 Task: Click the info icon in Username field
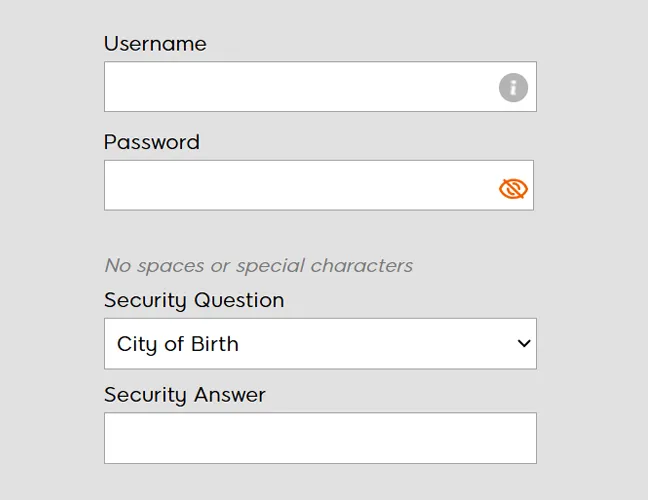(513, 88)
